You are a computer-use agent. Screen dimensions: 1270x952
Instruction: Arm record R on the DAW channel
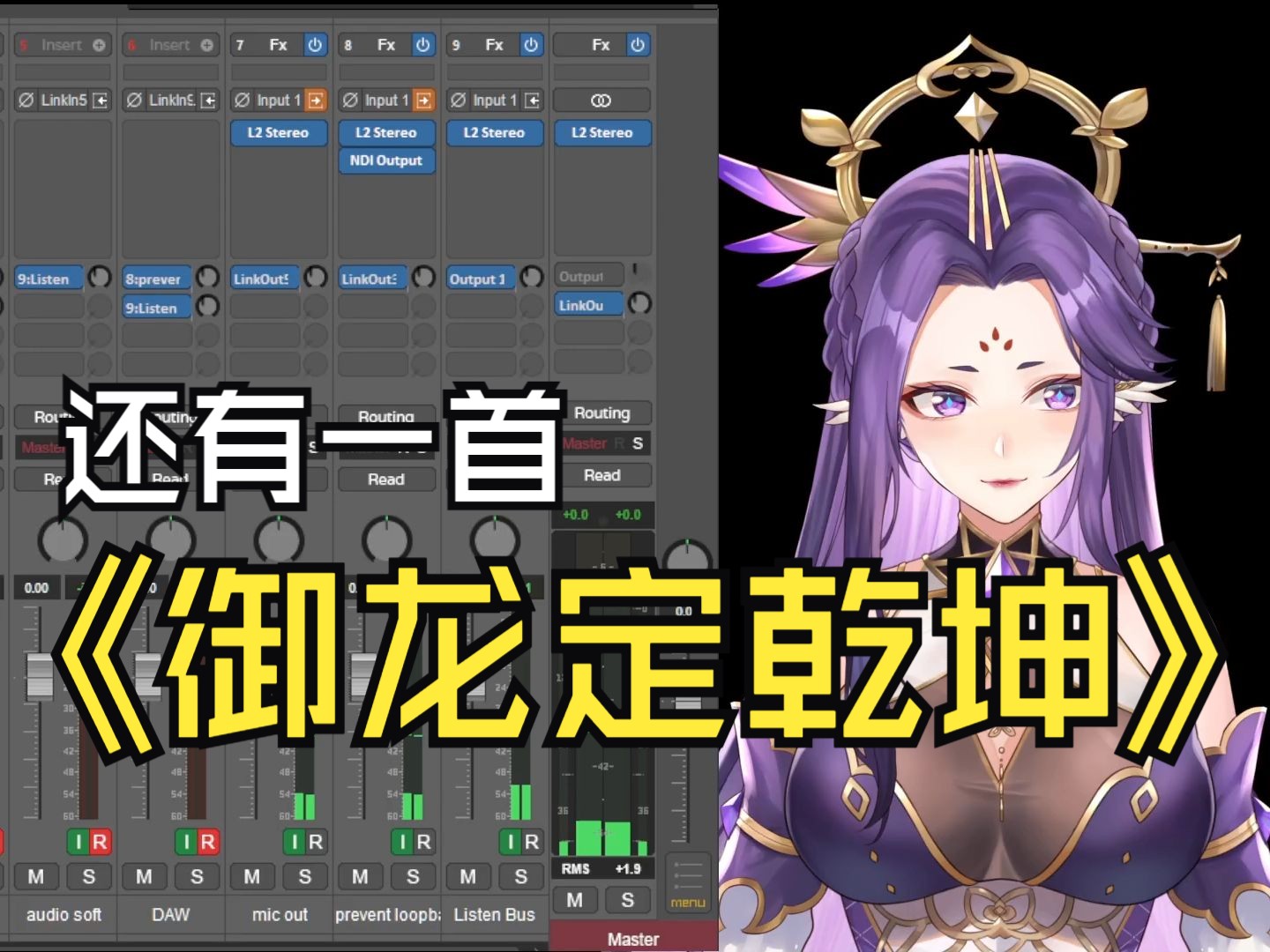coord(207,842)
